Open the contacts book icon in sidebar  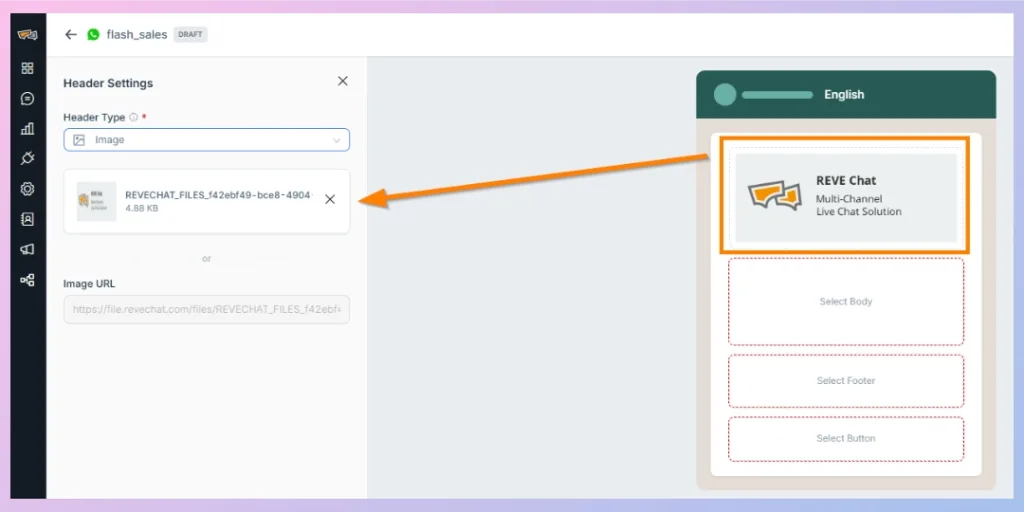click(x=27, y=219)
